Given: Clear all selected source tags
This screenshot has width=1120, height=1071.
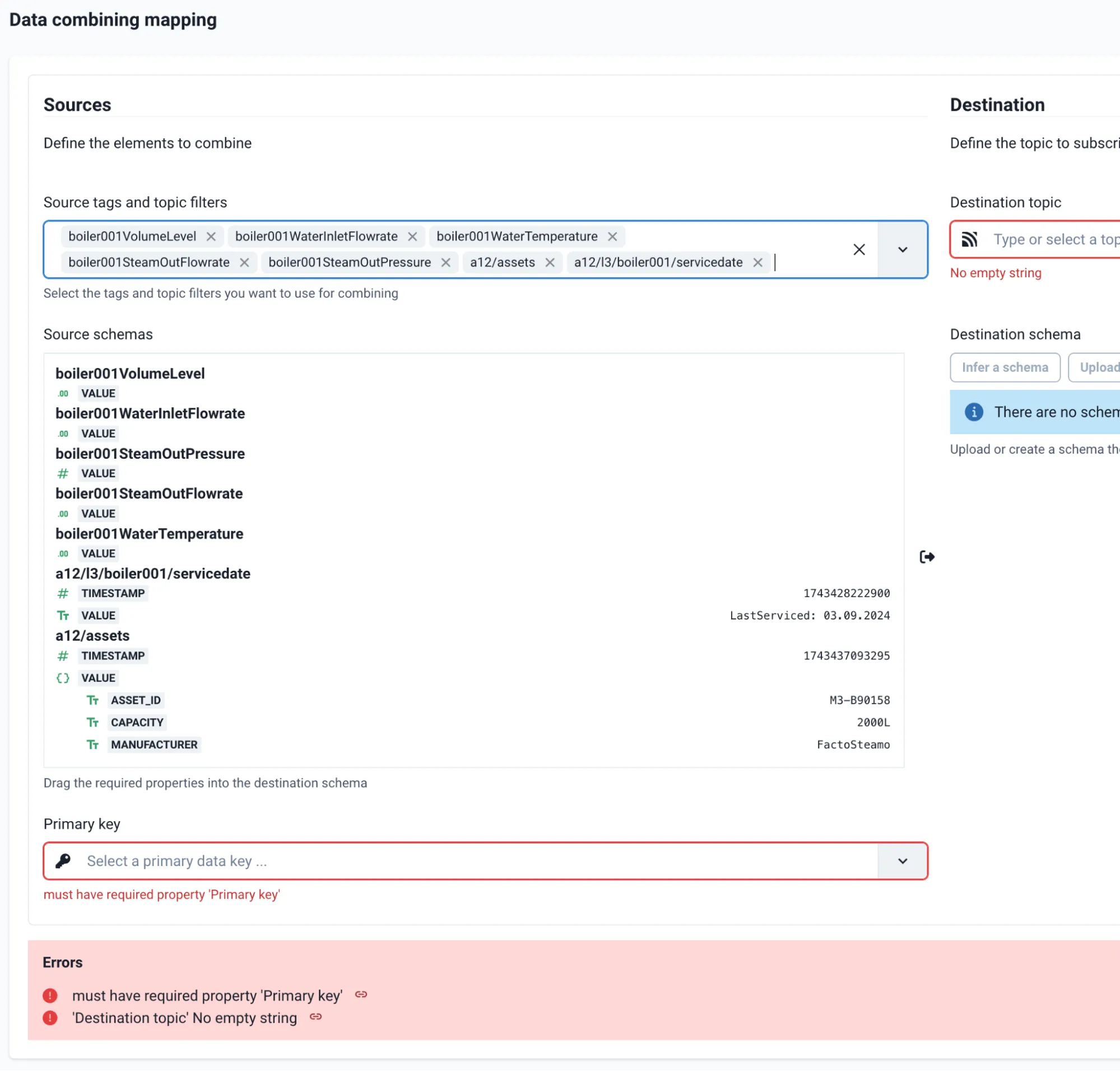Looking at the screenshot, I should (859, 249).
